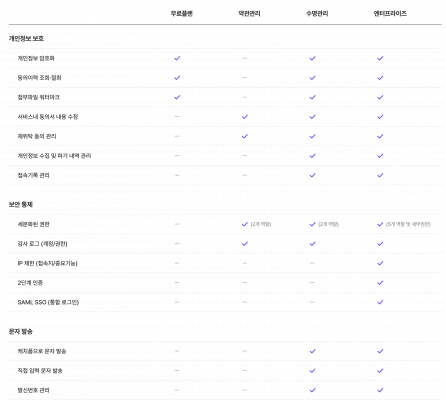Click 수명관리 checkmark in 발신번호 관리 row
This screenshot has height=400, width=446.
pos(312,390)
